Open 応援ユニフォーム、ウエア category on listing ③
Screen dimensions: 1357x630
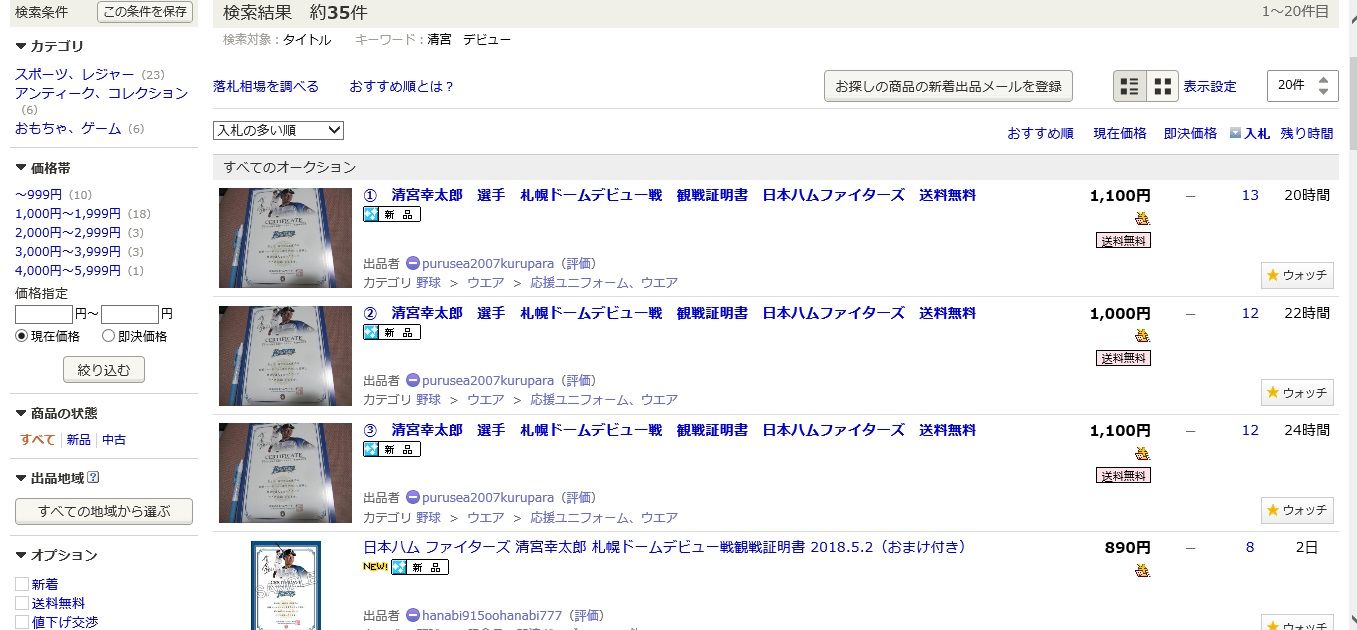(604, 518)
